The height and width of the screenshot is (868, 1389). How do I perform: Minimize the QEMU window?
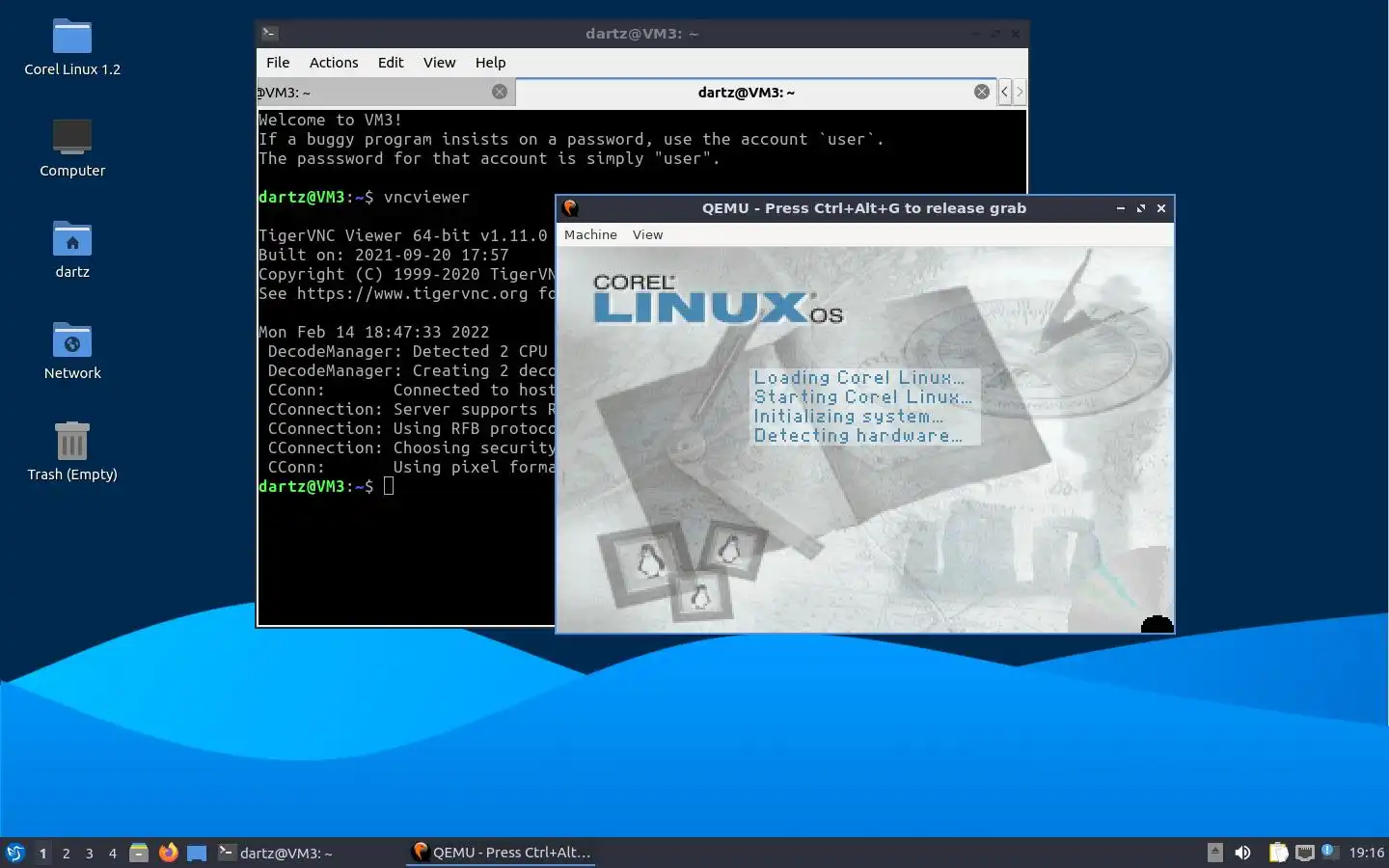[x=1120, y=207]
